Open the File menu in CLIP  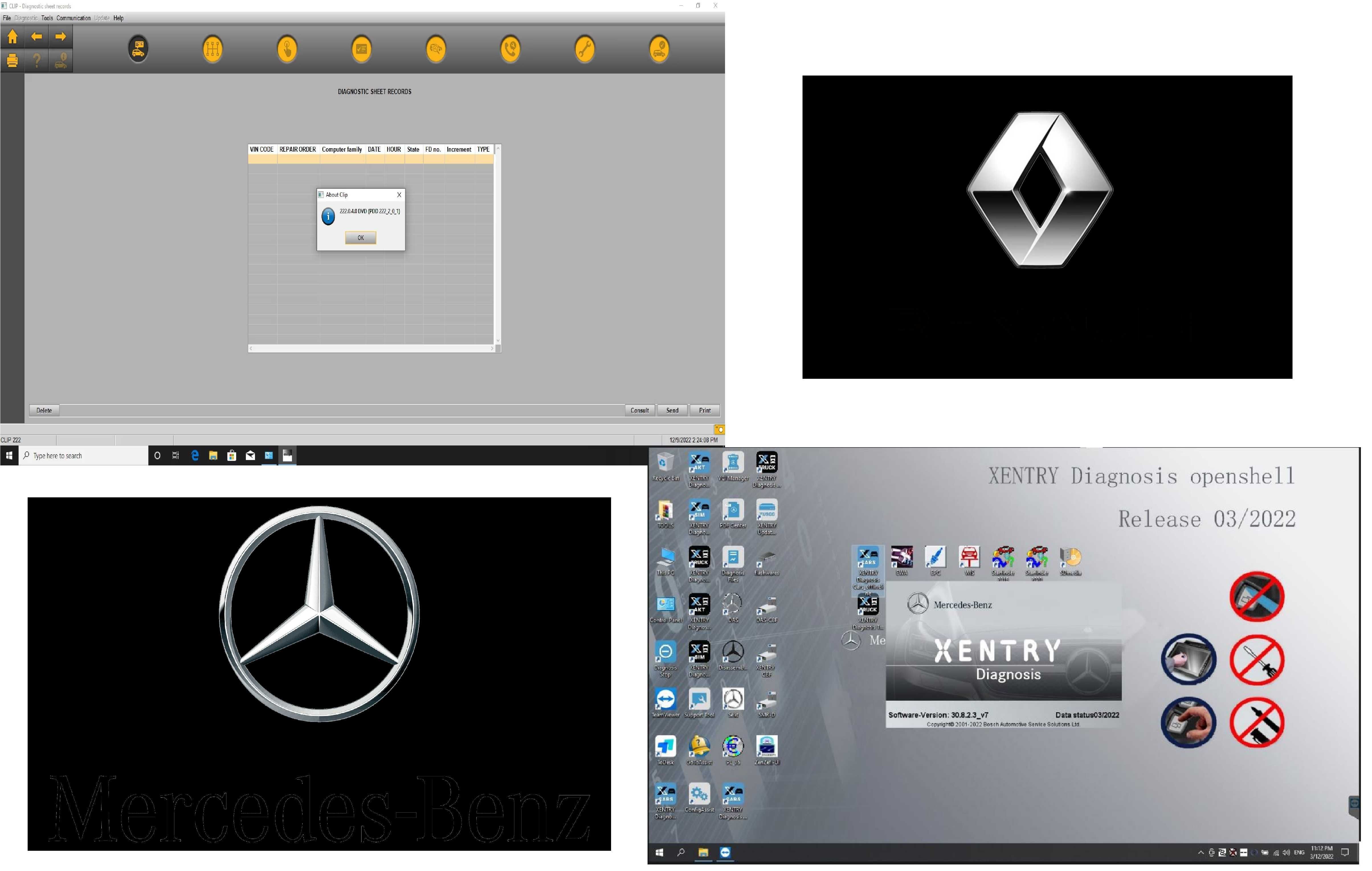(7, 18)
